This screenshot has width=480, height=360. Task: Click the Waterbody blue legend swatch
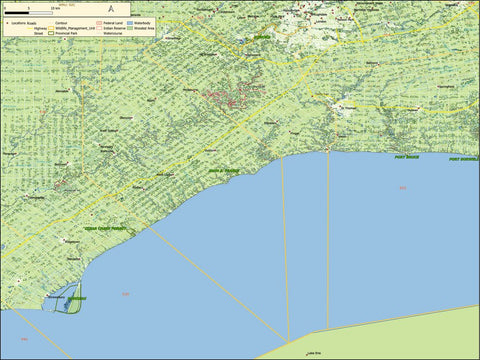pos(130,23)
